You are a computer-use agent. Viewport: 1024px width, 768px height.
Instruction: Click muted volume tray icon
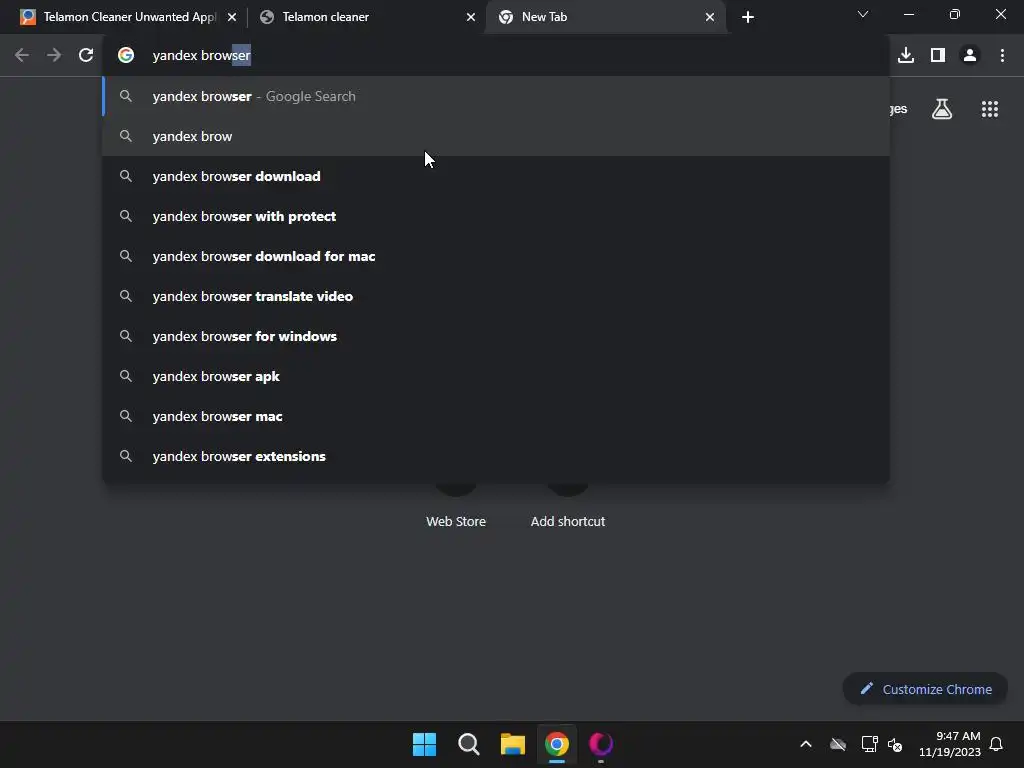tap(895, 744)
